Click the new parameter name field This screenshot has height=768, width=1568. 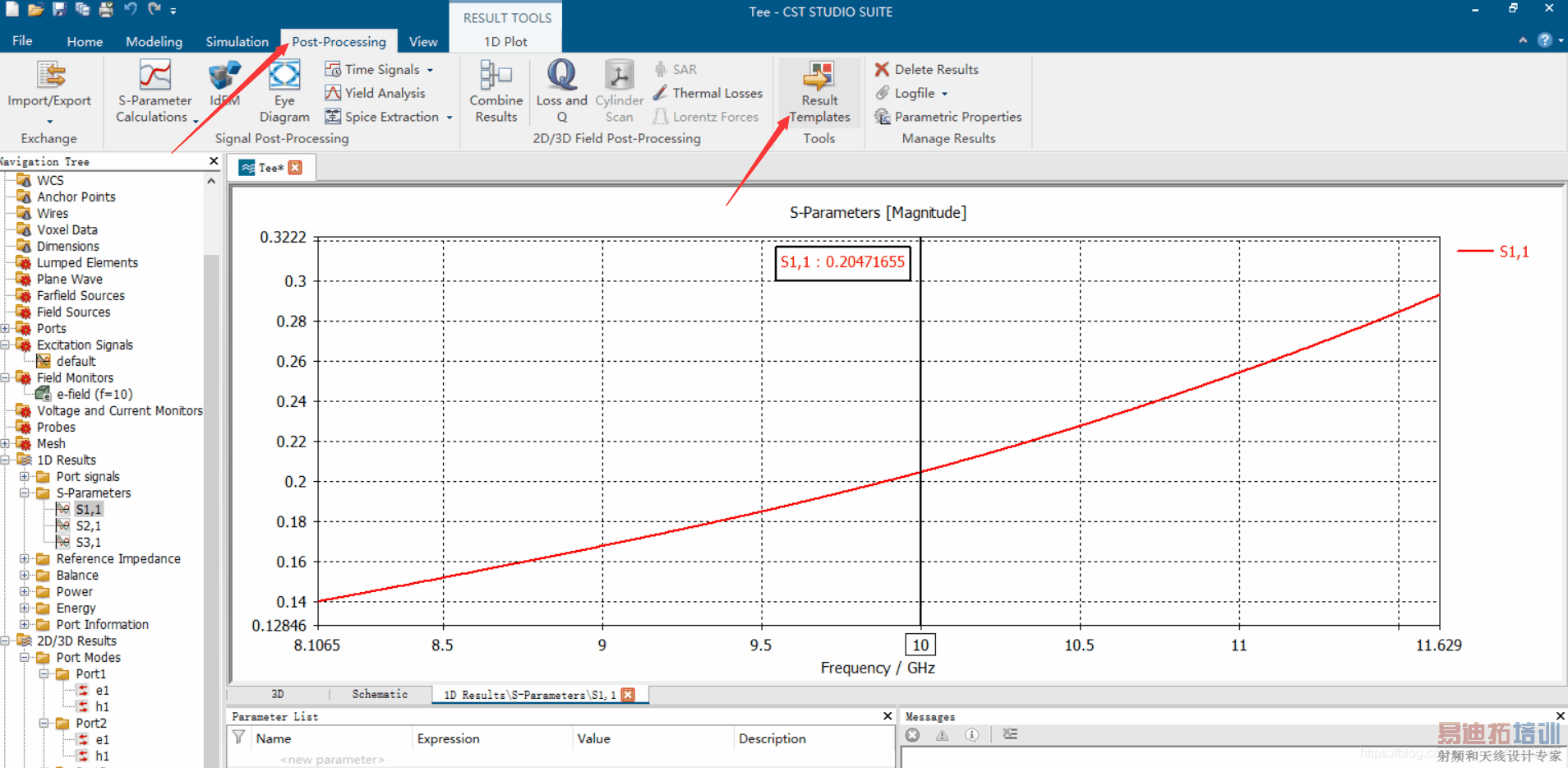click(x=332, y=759)
